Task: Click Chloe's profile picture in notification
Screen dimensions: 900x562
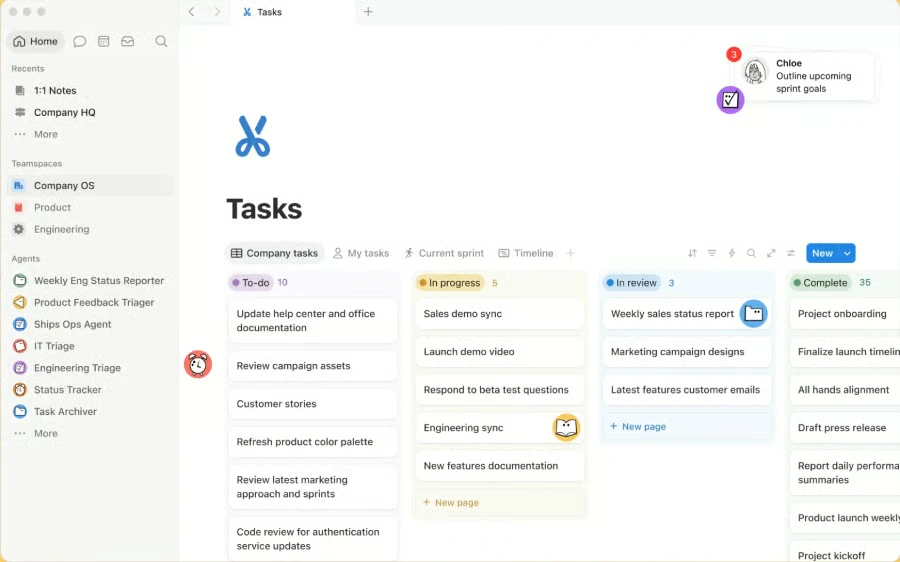Action: coord(755,73)
